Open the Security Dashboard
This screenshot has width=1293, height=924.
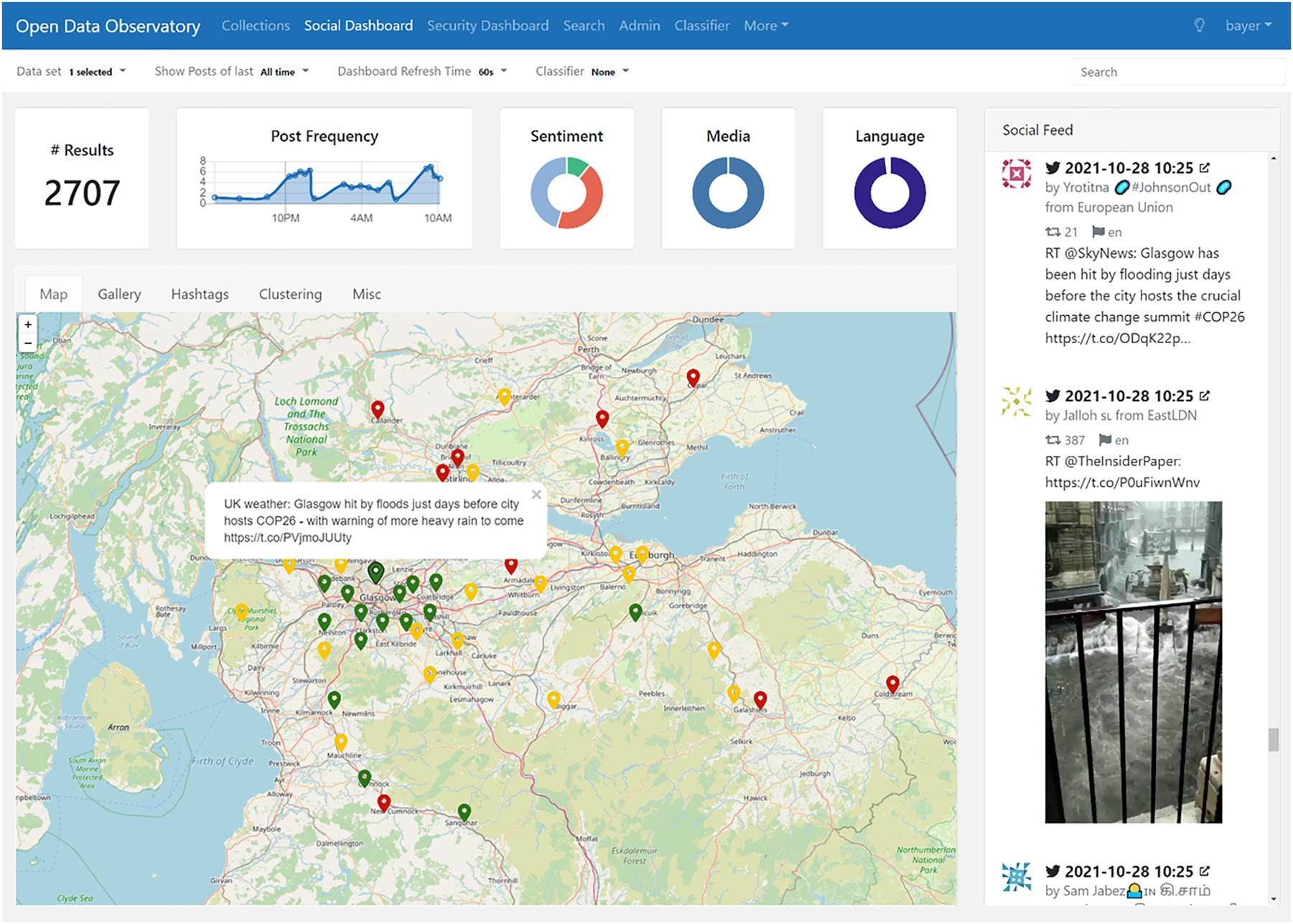(x=487, y=25)
